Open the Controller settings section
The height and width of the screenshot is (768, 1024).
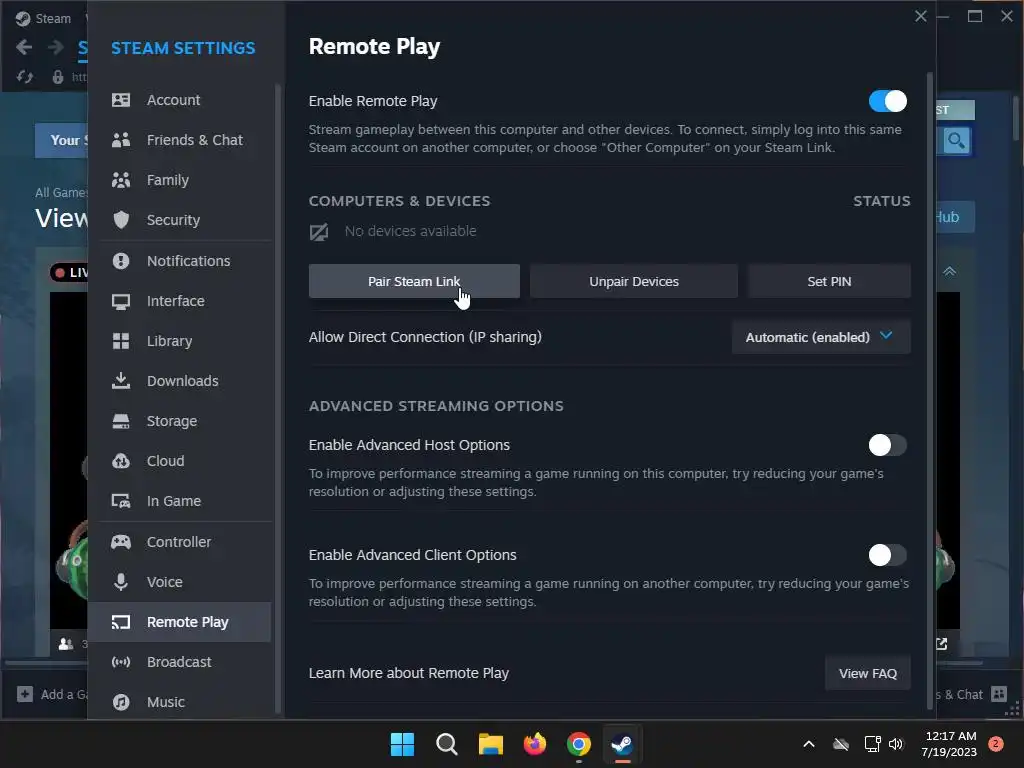tap(180, 542)
